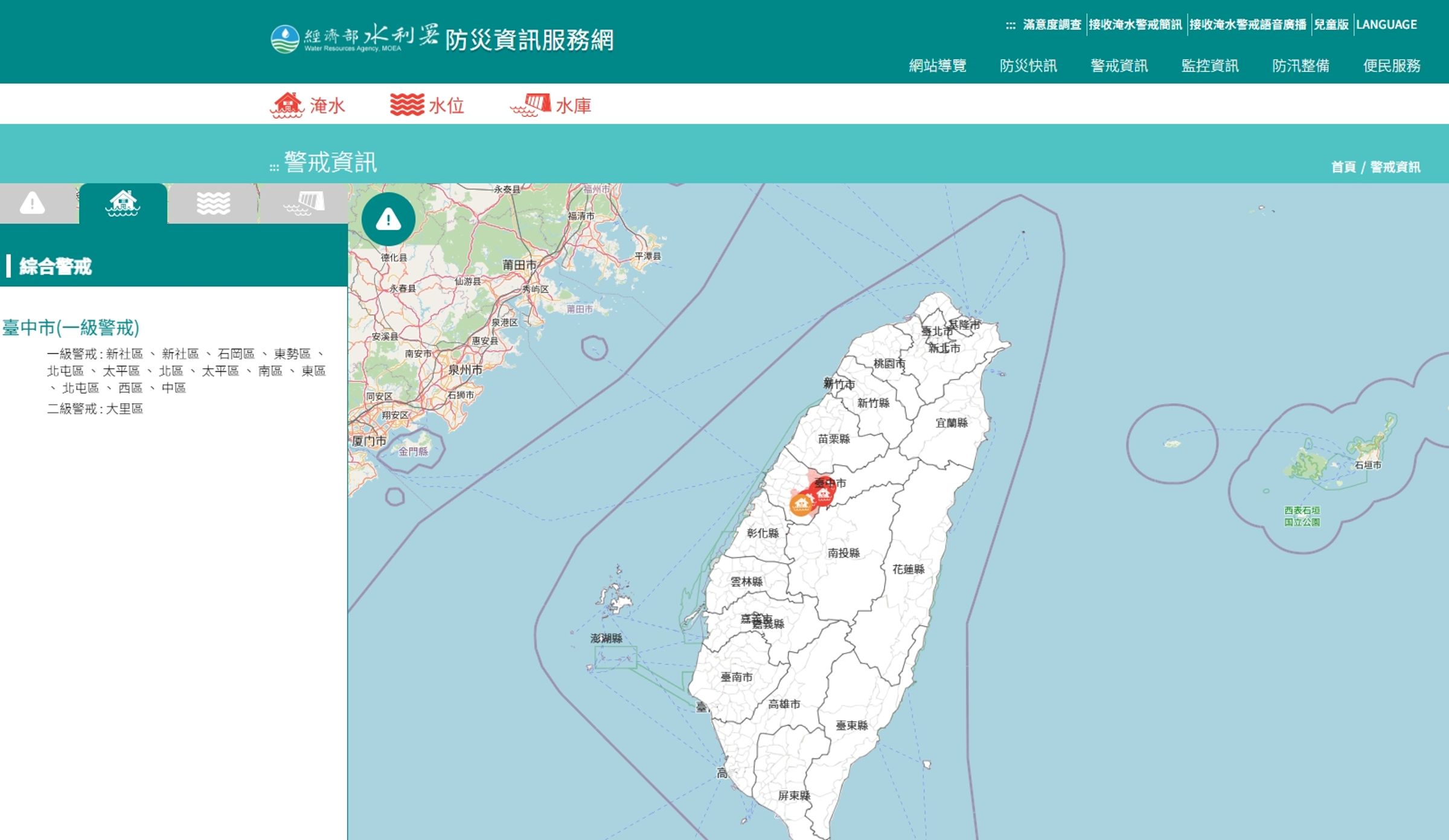Click the Water Resources Agency logo

pyautogui.click(x=354, y=39)
